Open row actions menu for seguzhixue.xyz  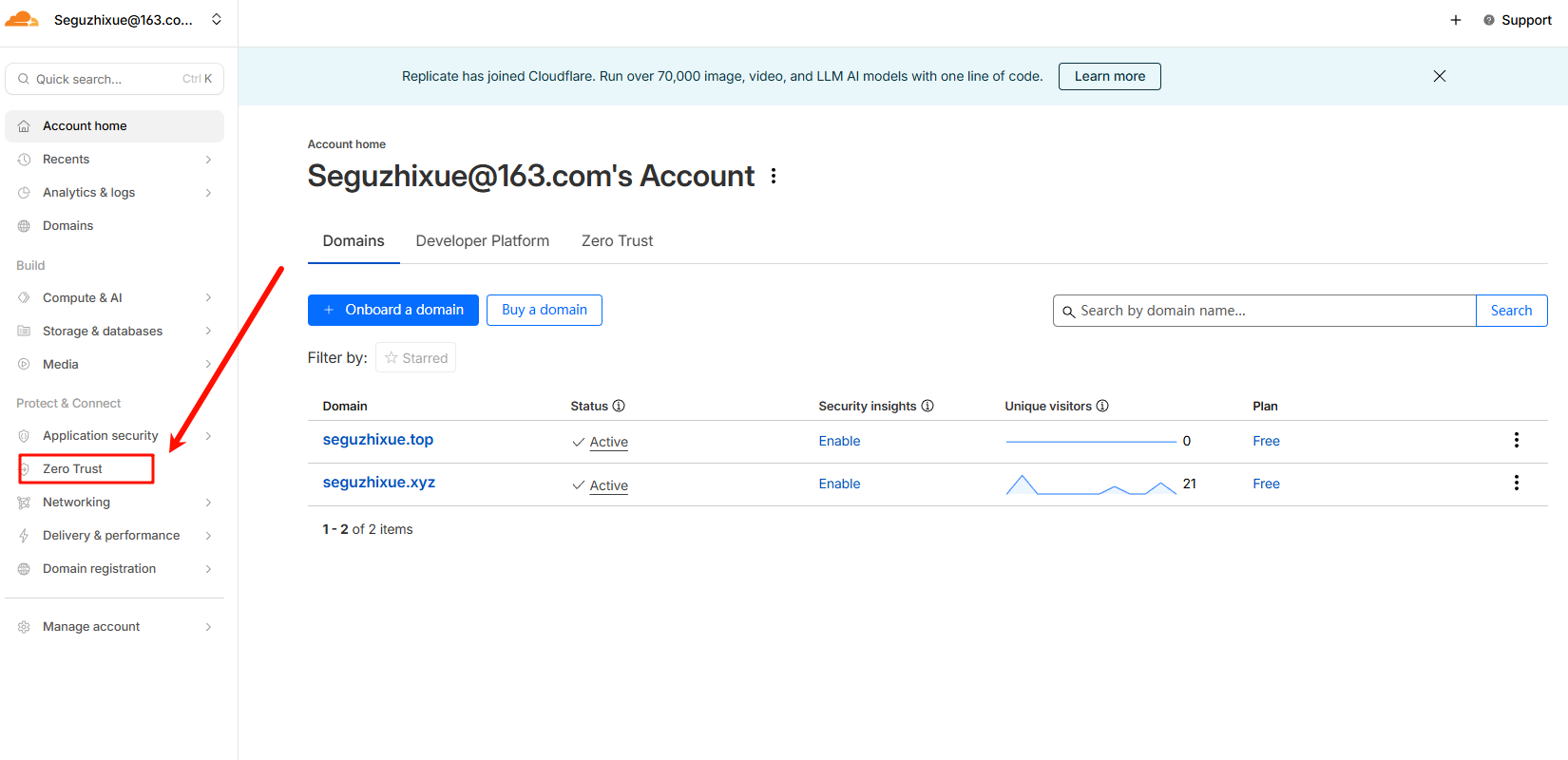[1516, 483]
